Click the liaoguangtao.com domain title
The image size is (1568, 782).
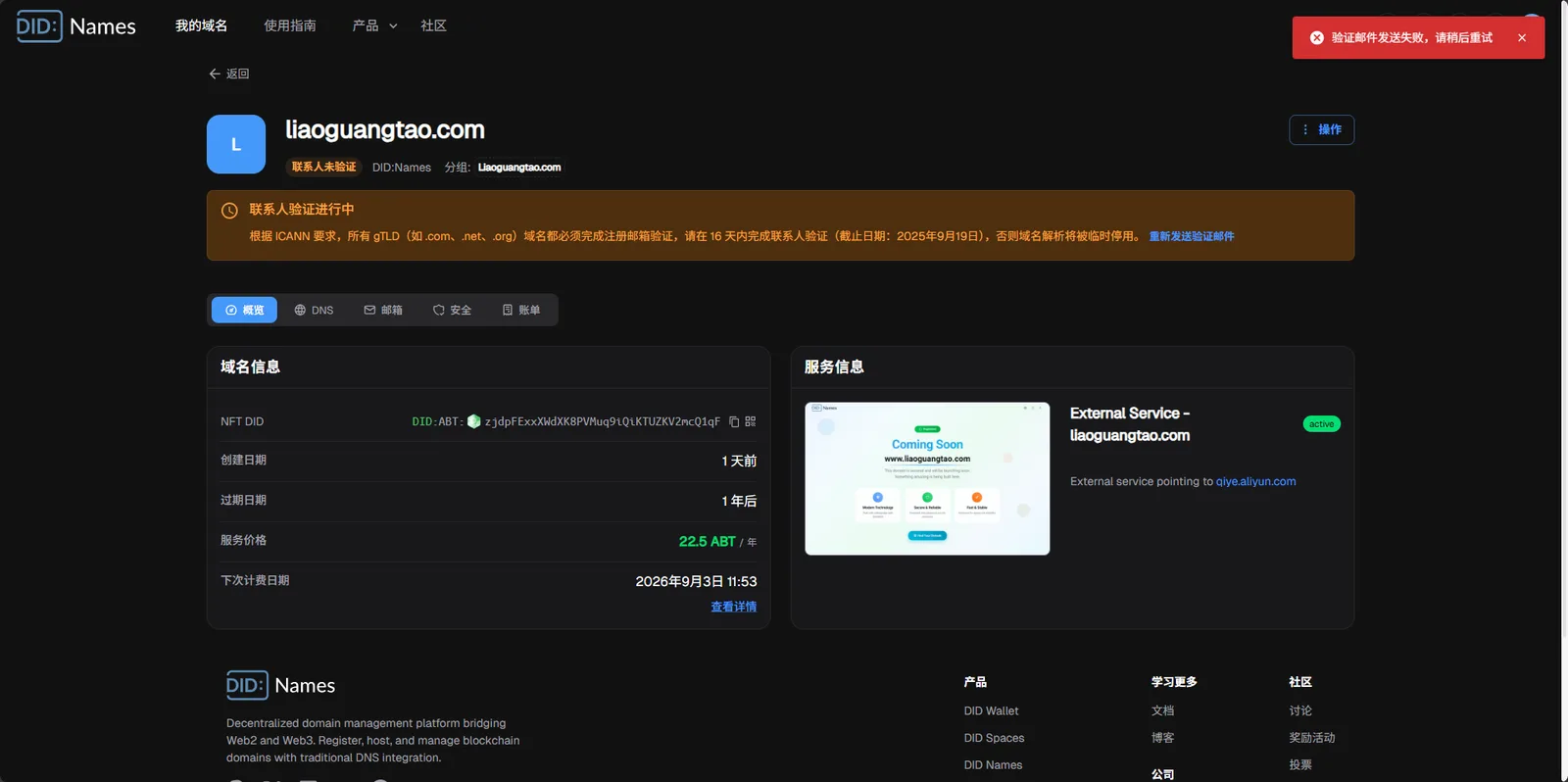pos(384,129)
